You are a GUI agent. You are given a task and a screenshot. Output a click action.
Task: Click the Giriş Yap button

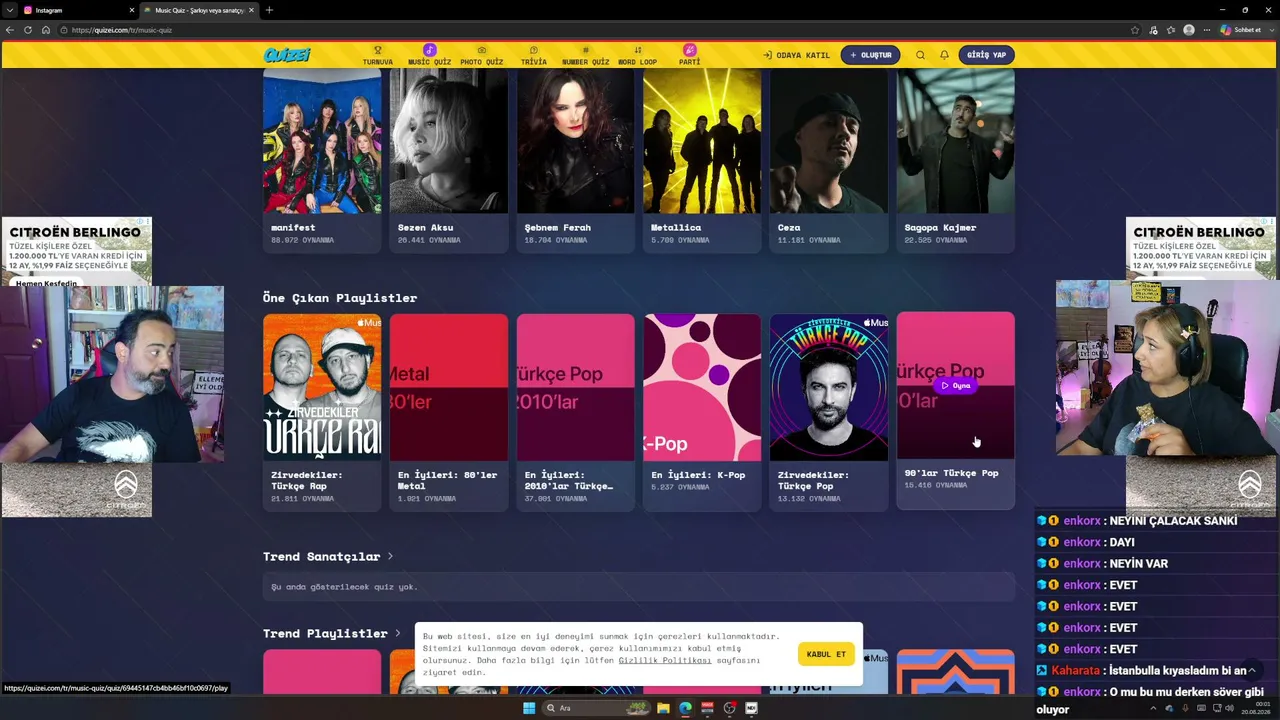tap(986, 55)
